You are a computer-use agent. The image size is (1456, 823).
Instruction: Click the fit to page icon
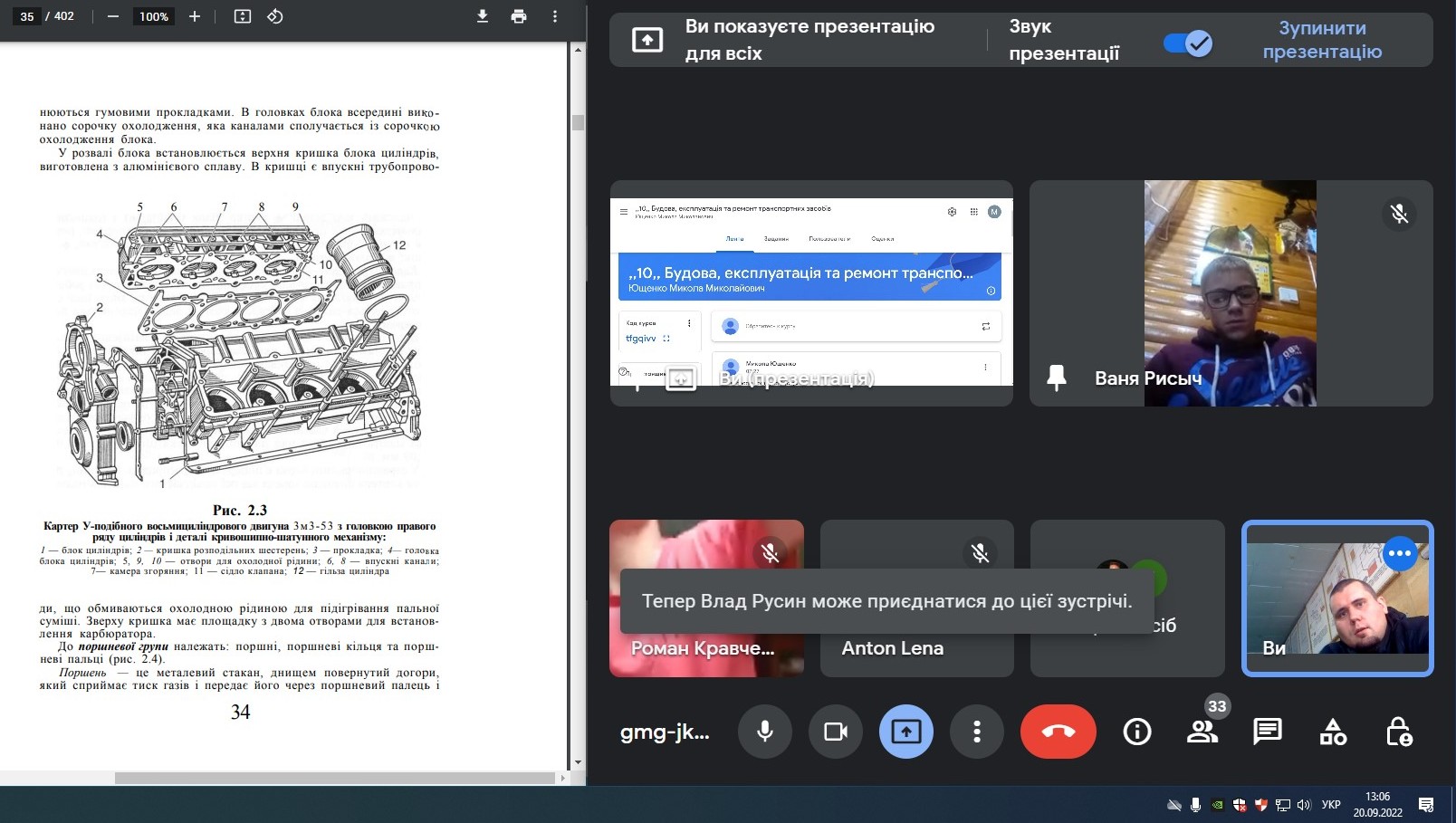tap(242, 16)
